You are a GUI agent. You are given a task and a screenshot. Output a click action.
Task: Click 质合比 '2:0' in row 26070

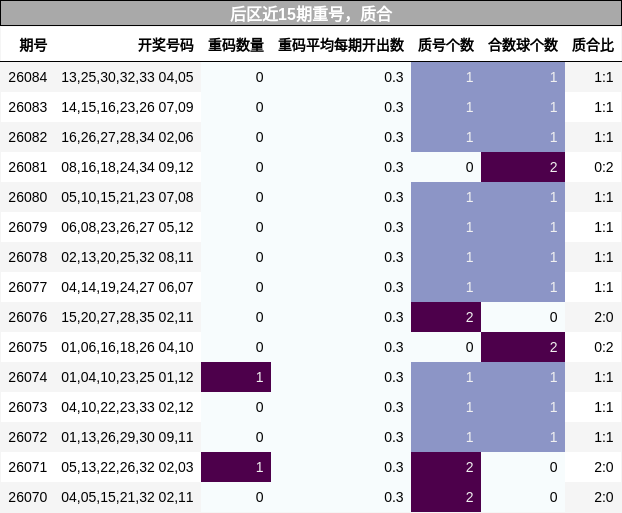[604, 497]
